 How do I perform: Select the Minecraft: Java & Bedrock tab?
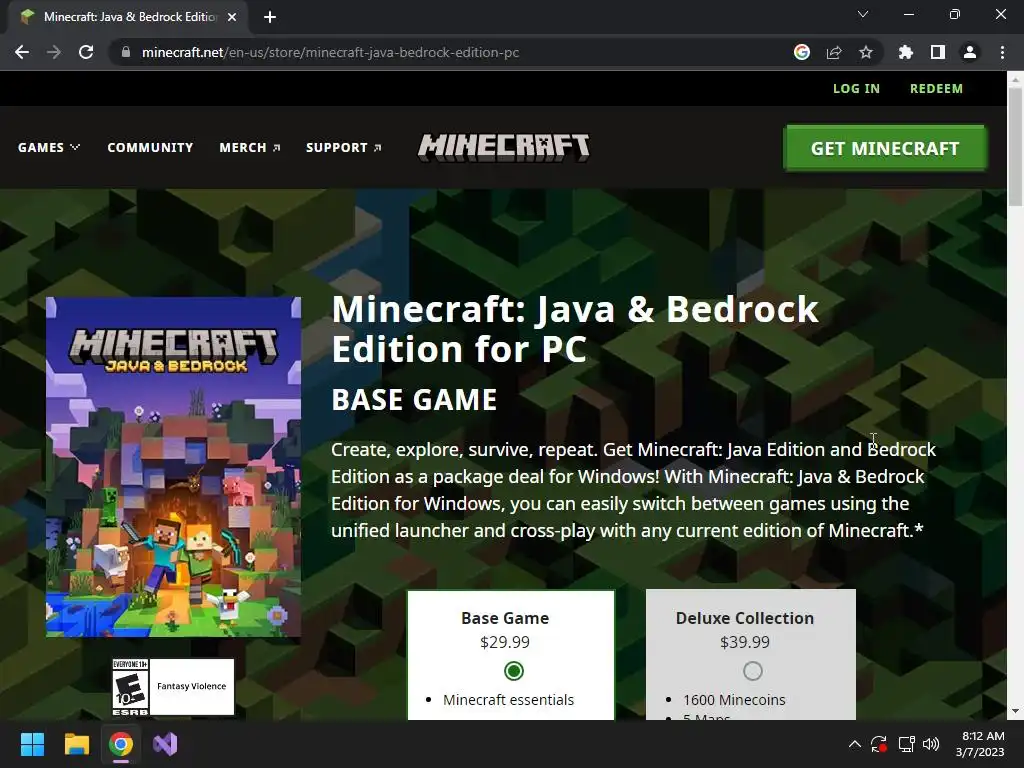click(128, 17)
